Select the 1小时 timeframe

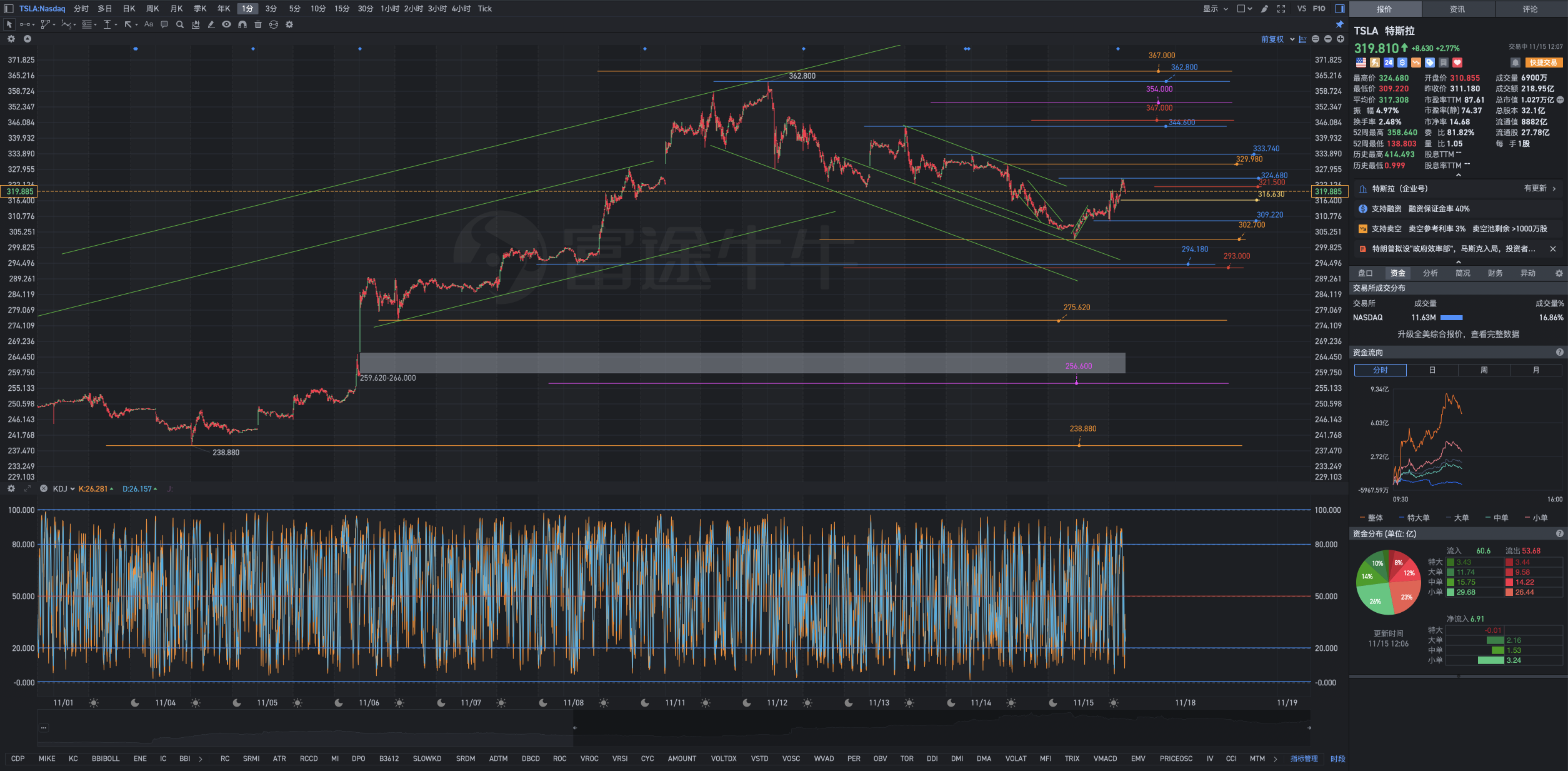(x=390, y=9)
